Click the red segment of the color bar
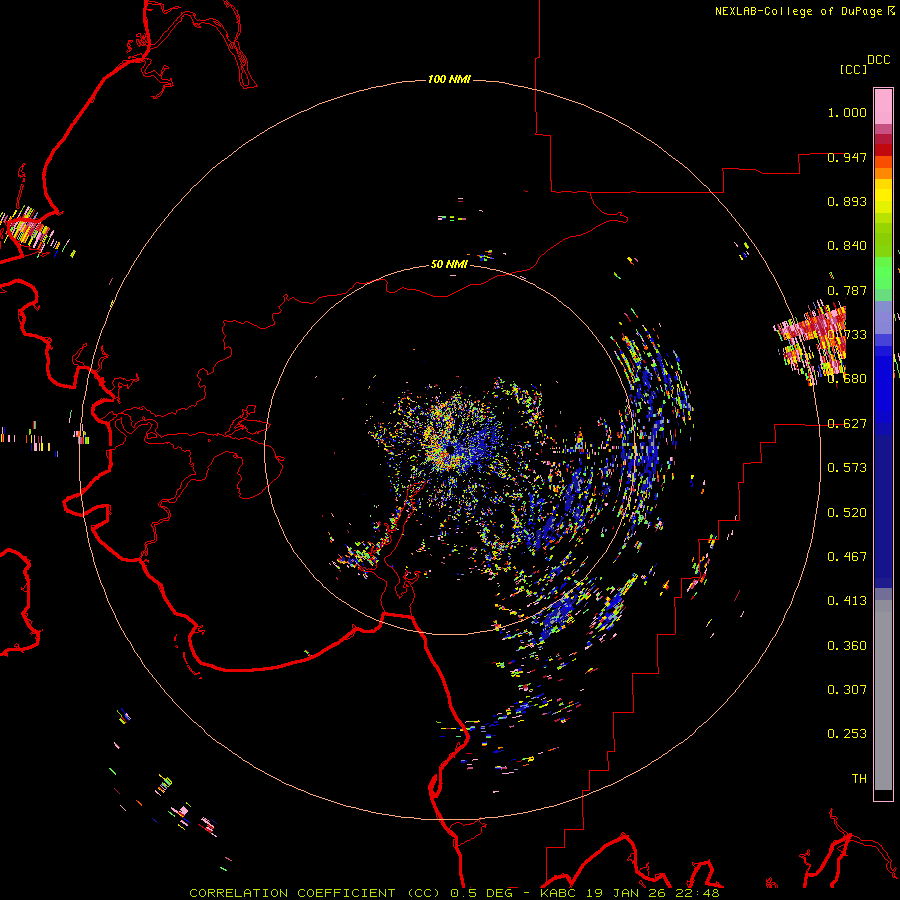 click(883, 150)
